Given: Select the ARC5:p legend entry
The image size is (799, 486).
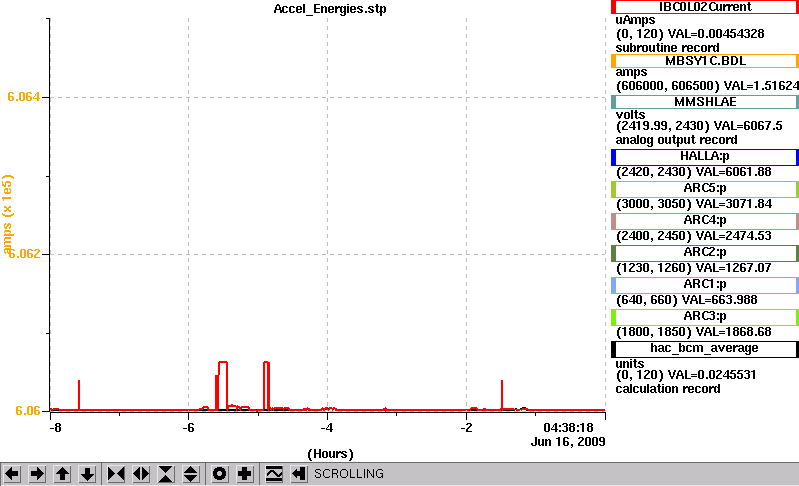Looking at the screenshot, I should (705, 189).
